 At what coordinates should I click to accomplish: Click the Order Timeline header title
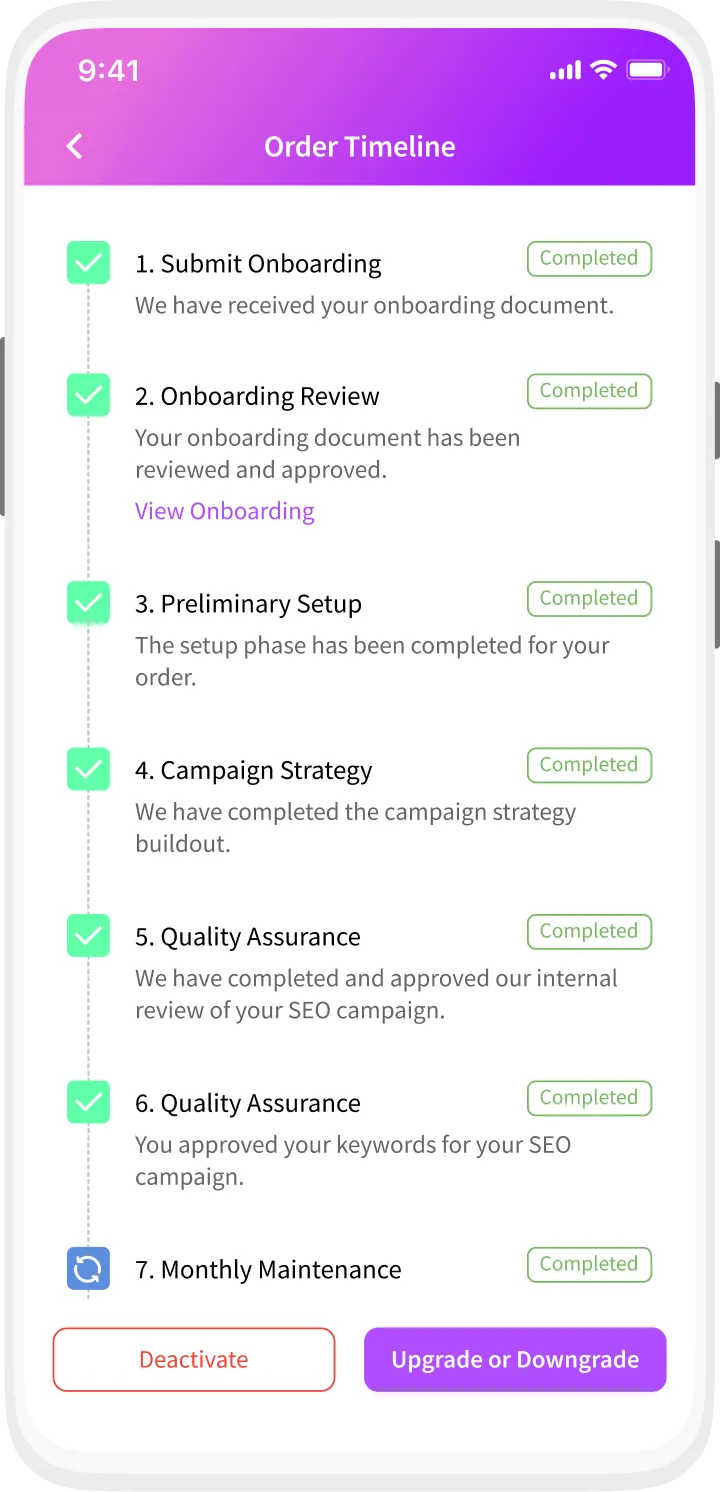[x=360, y=147]
